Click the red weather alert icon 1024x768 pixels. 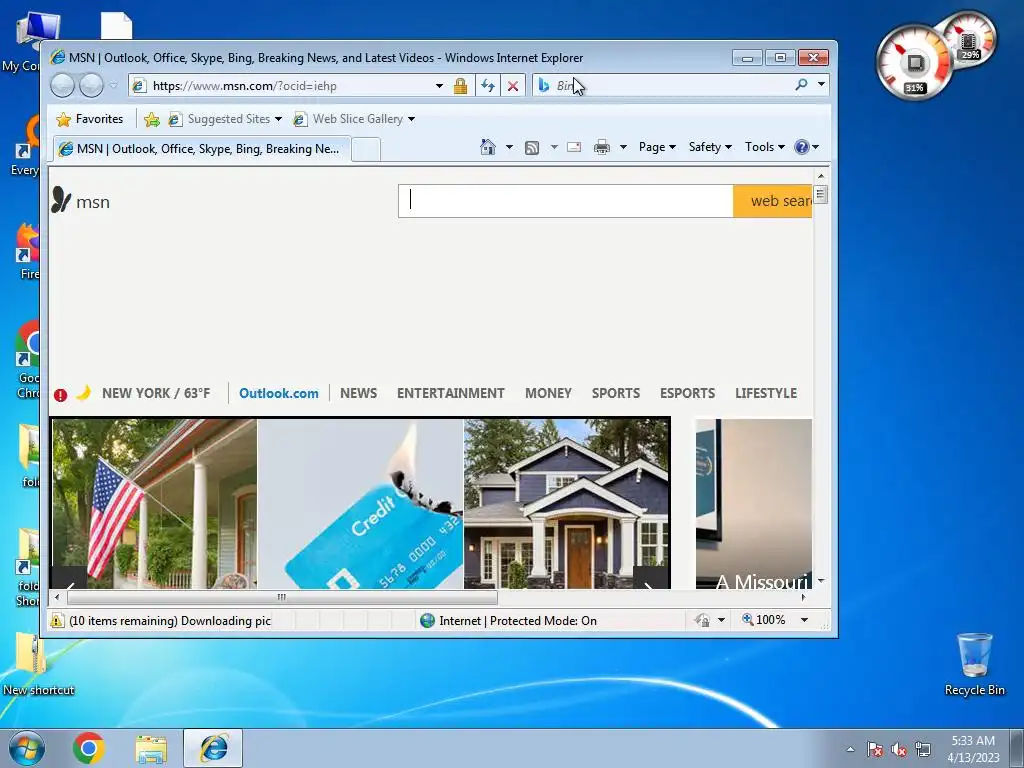click(60, 394)
